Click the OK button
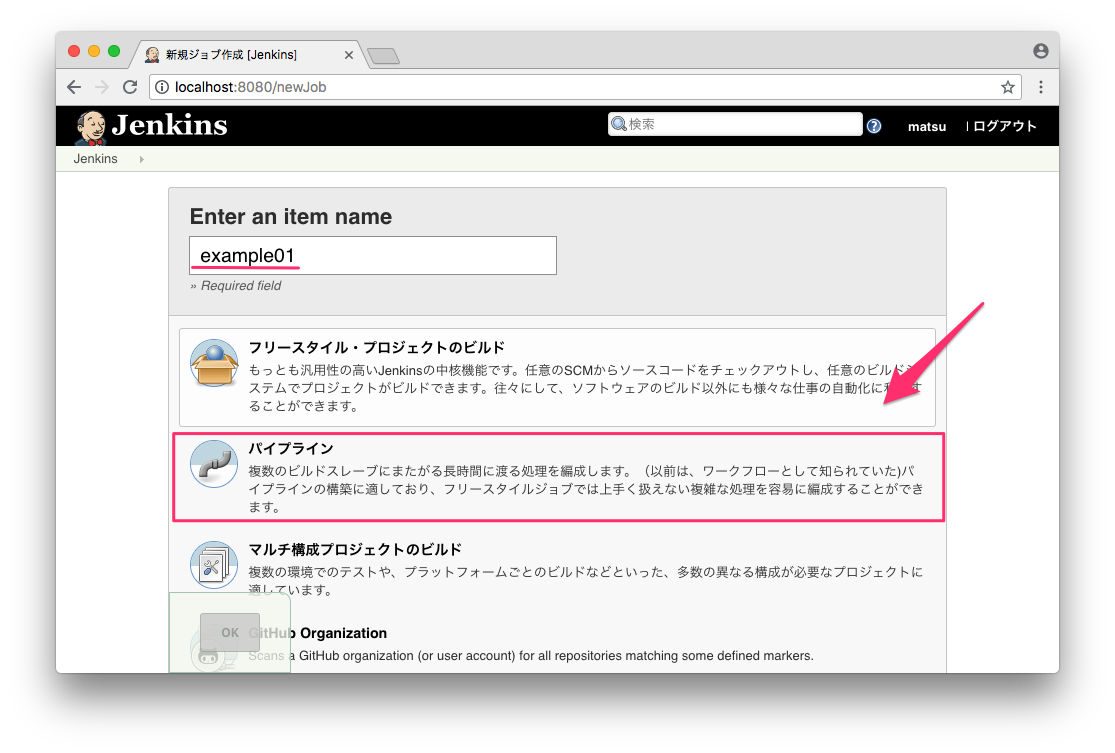 230,632
